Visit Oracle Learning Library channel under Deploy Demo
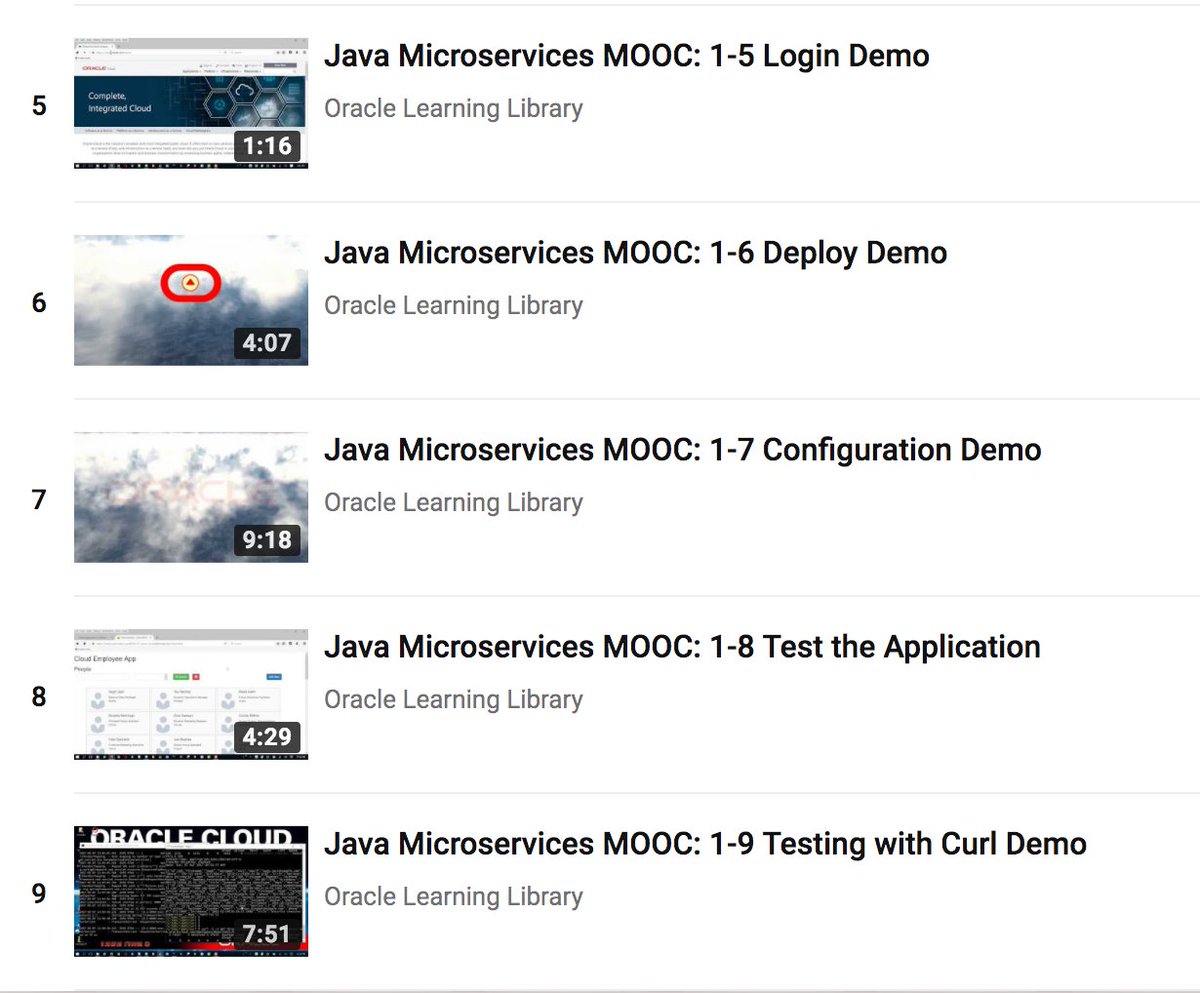 click(453, 305)
